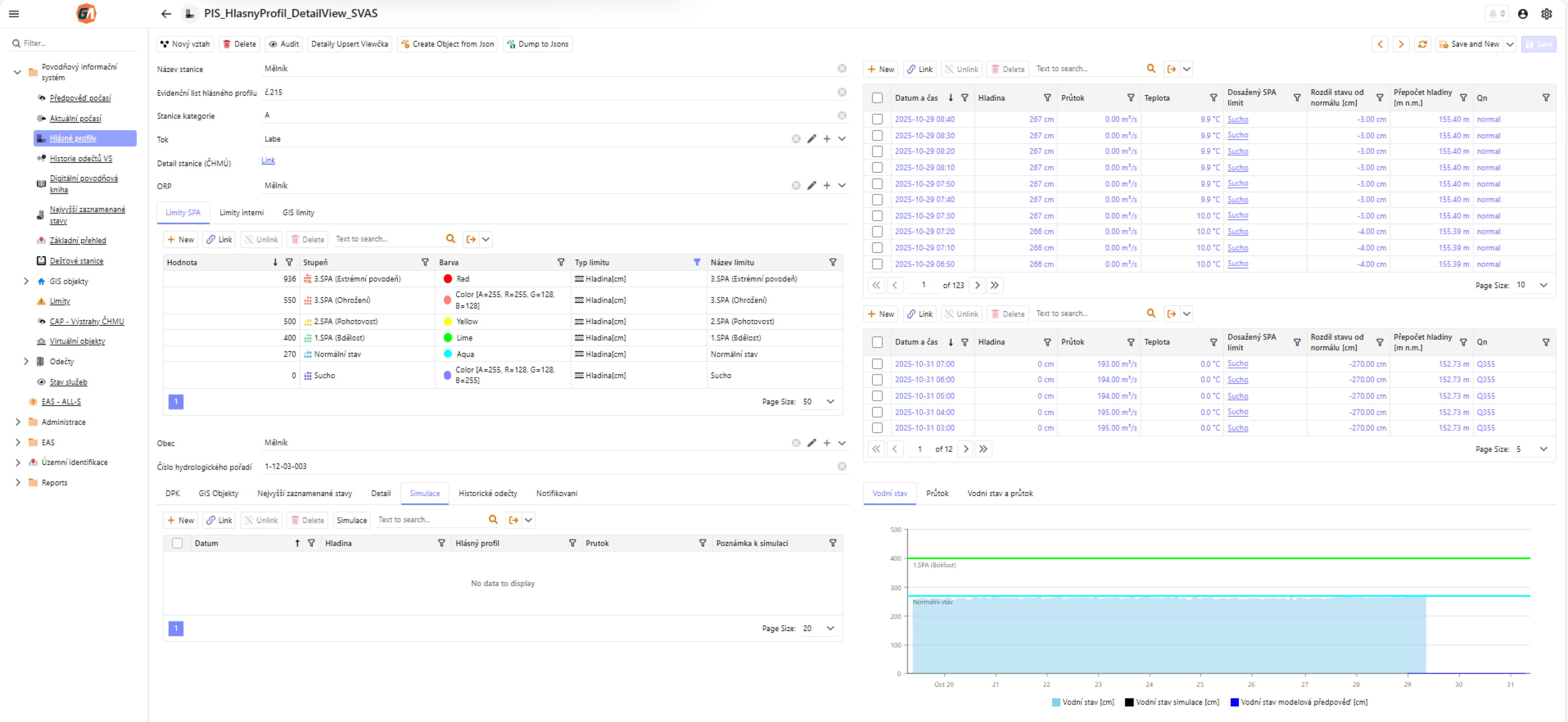Click Detail stanice ČHMÚ Link
The width and height of the screenshot is (1568, 722).
pyautogui.click(x=268, y=160)
